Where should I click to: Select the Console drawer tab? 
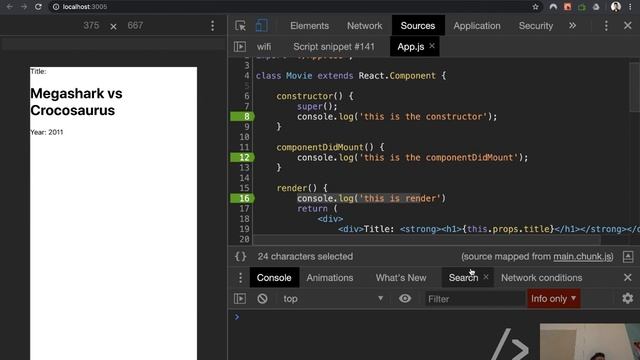click(x=274, y=278)
